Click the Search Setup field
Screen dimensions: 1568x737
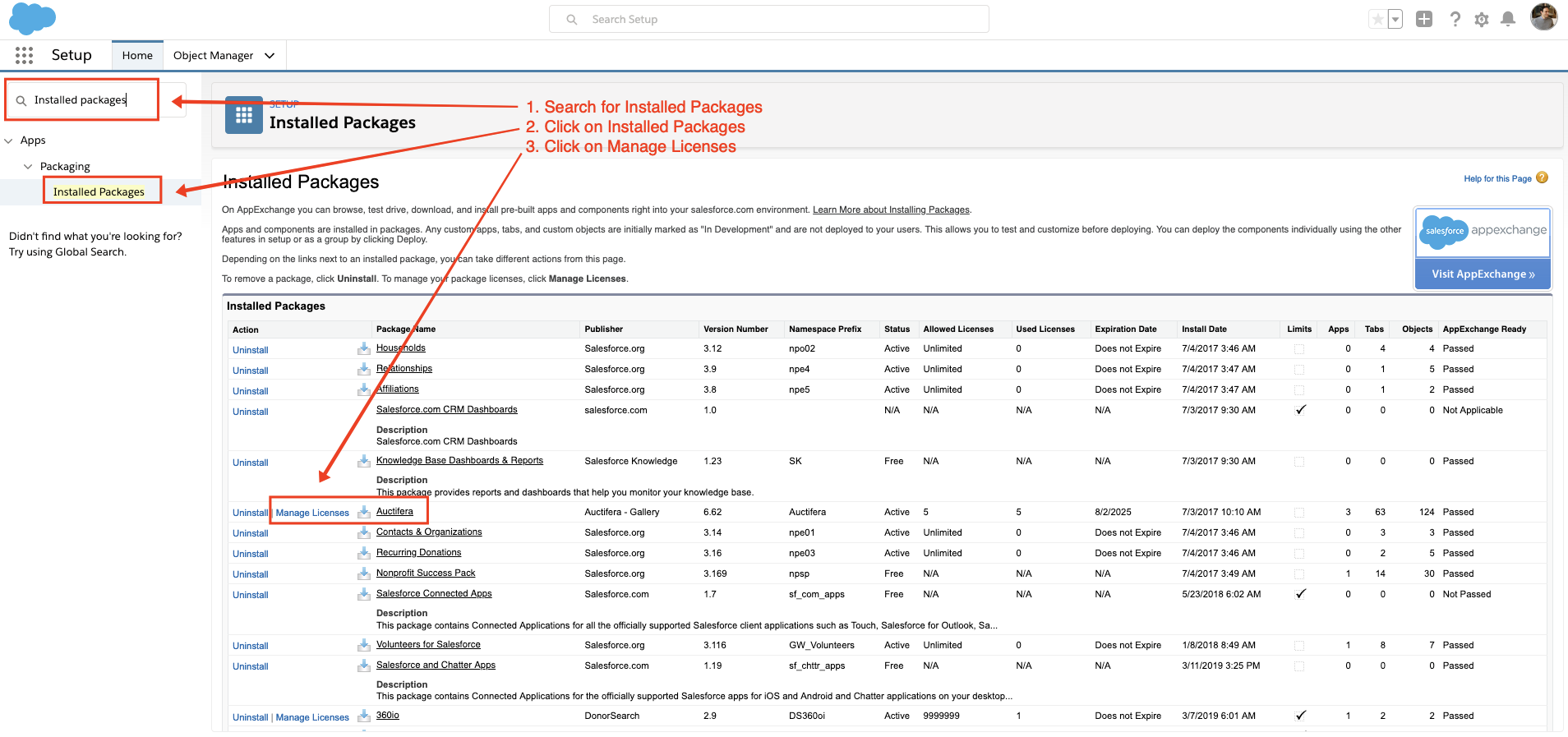point(768,19)
